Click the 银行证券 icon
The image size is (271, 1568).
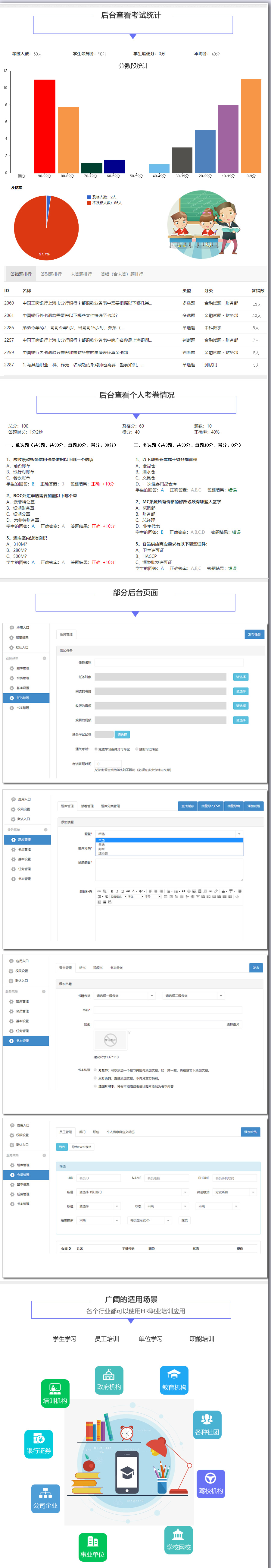(39, 1443)
